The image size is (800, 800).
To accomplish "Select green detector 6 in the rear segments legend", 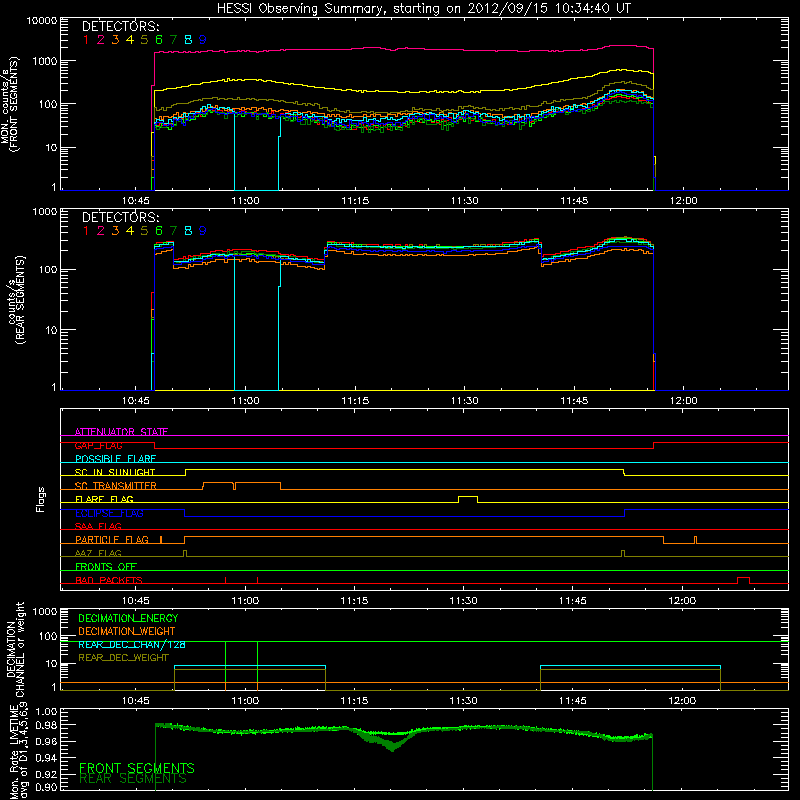I will click(x=159, y=231).
